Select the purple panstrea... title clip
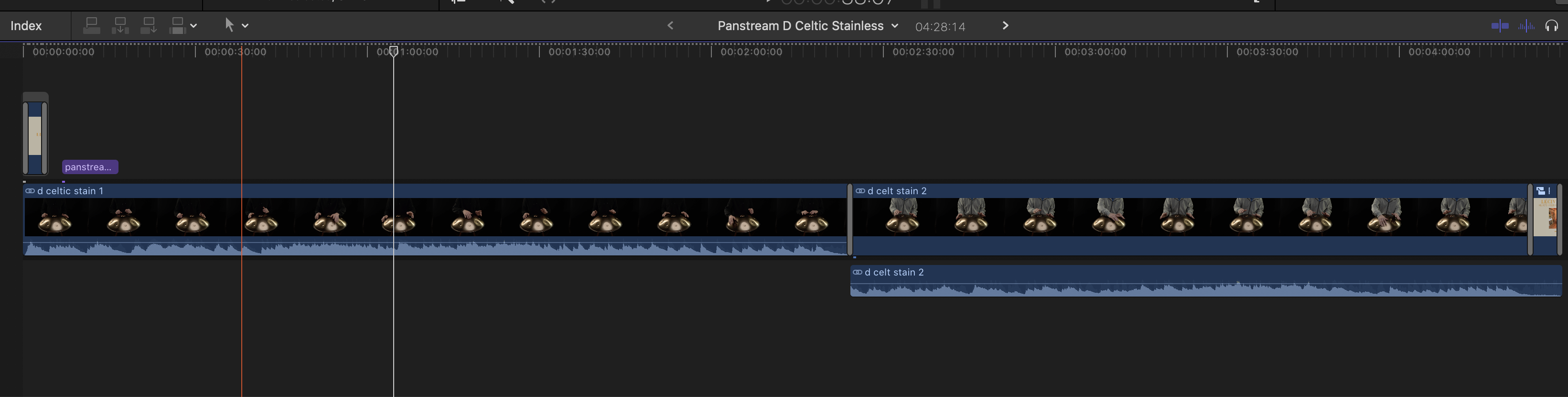 click(90, 167)
